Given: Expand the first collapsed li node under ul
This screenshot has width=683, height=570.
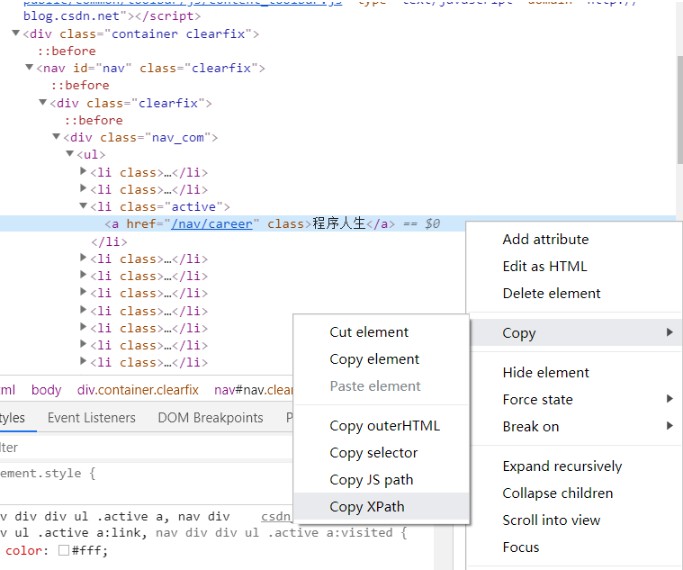Looking at the screenshot, I should click(83, 172).
